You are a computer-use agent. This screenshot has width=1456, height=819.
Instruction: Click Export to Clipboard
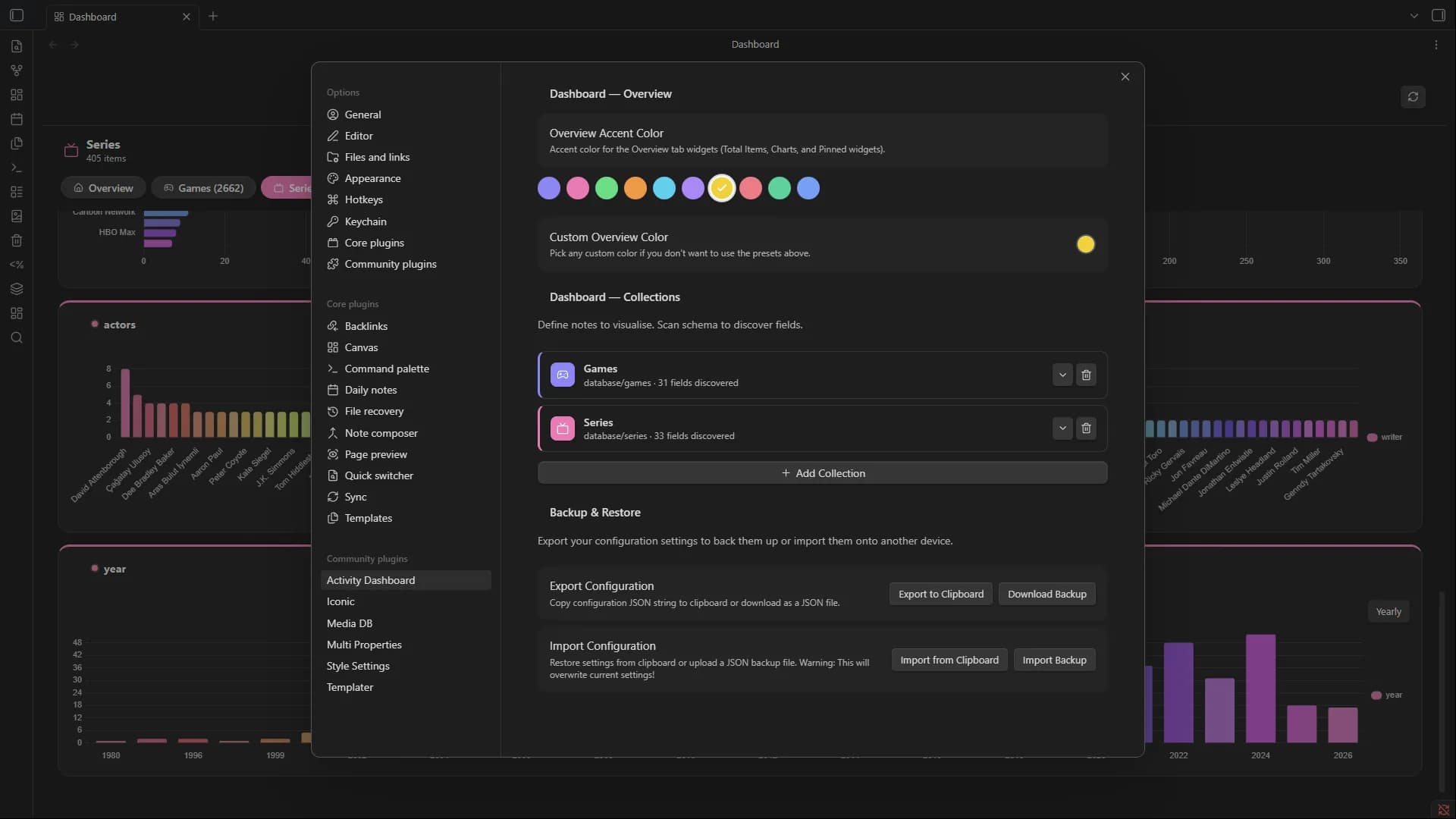(x=941, y=594)
